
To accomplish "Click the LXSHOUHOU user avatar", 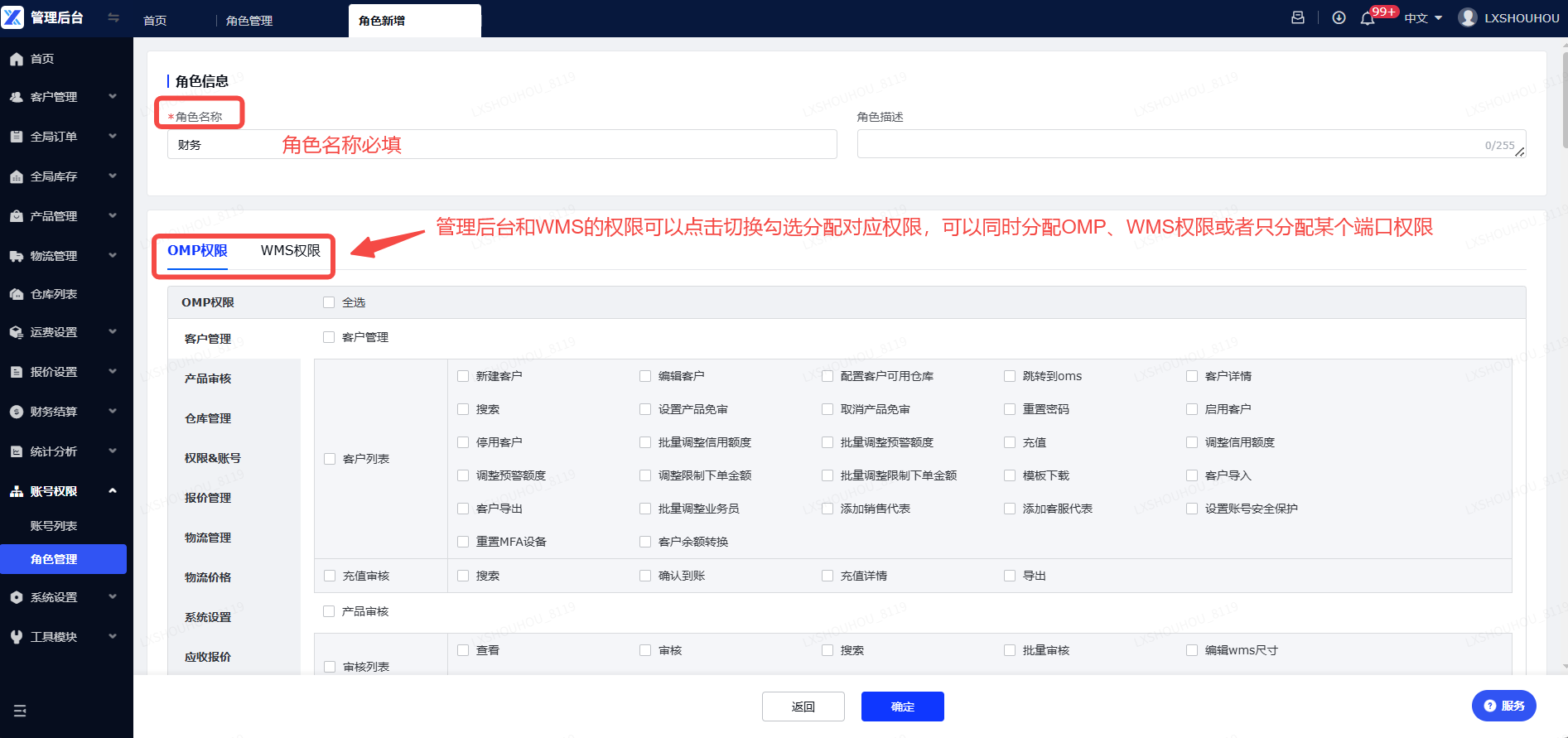I will [1468, 17].
